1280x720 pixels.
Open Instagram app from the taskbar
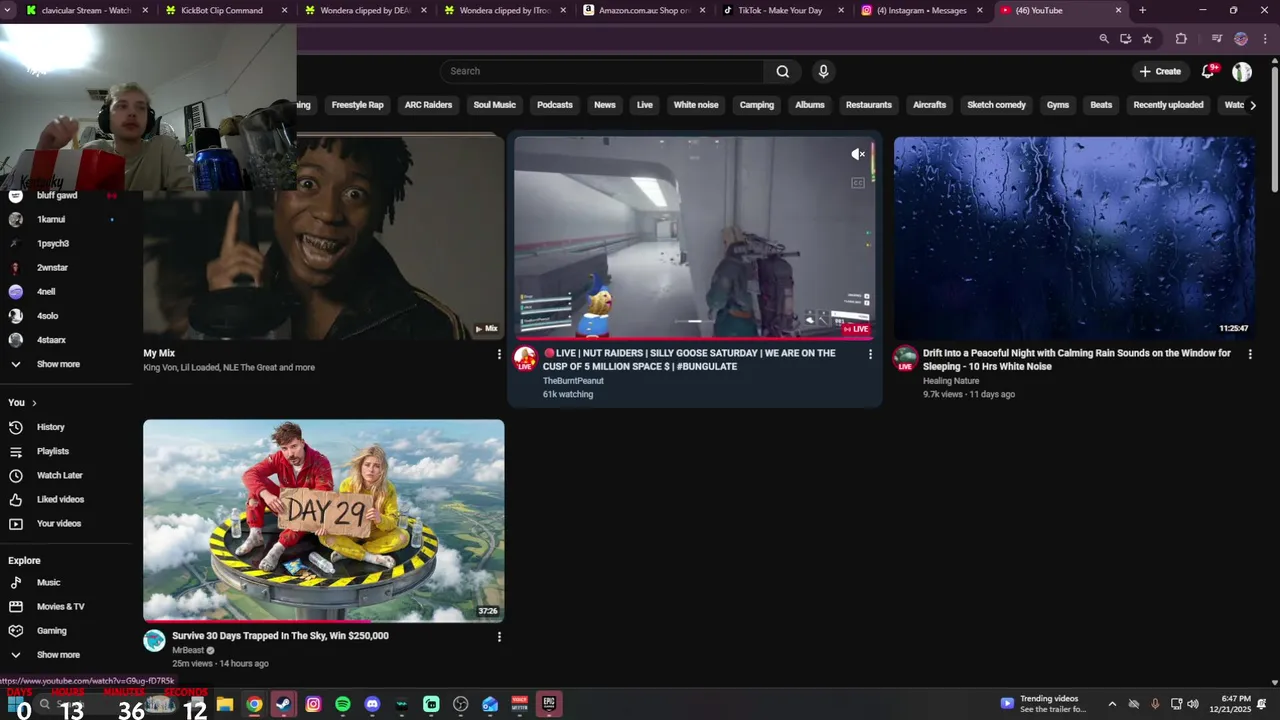(x=313, y=704)
